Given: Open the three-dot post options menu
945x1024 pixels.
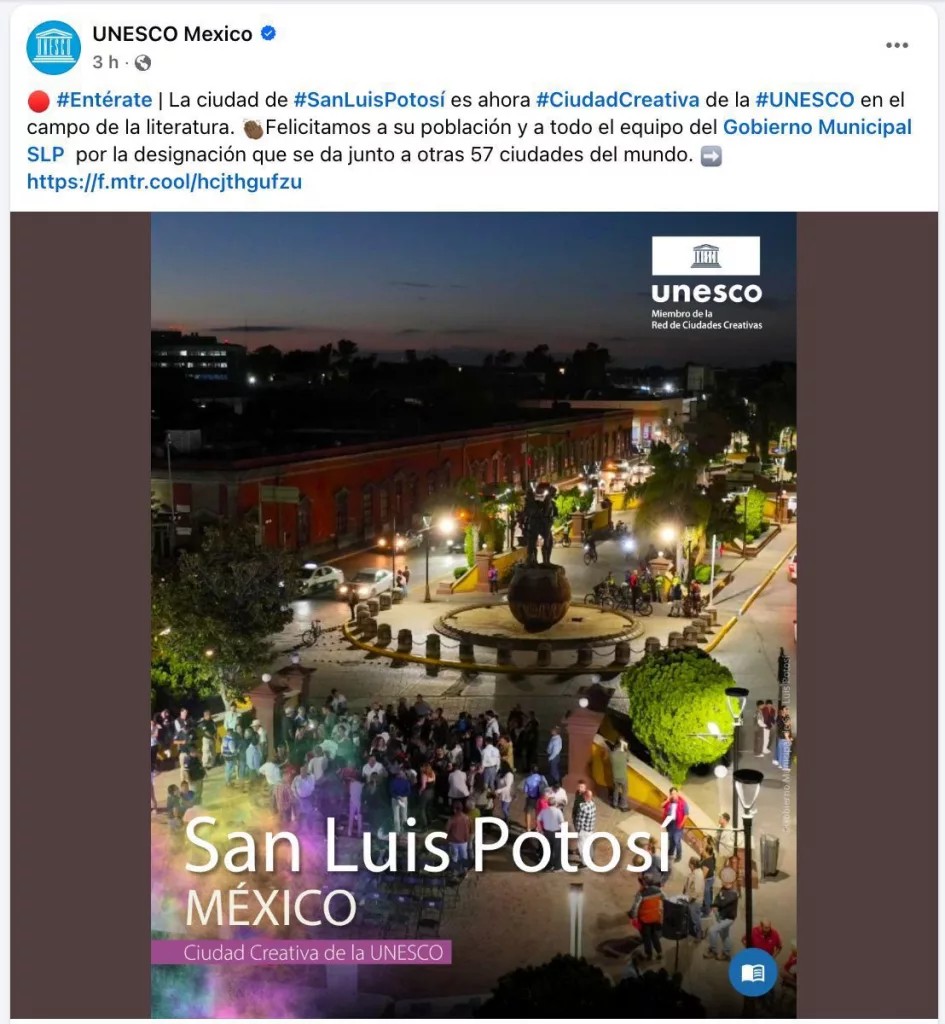Looking at the screenshot, I should coord(897,45).
